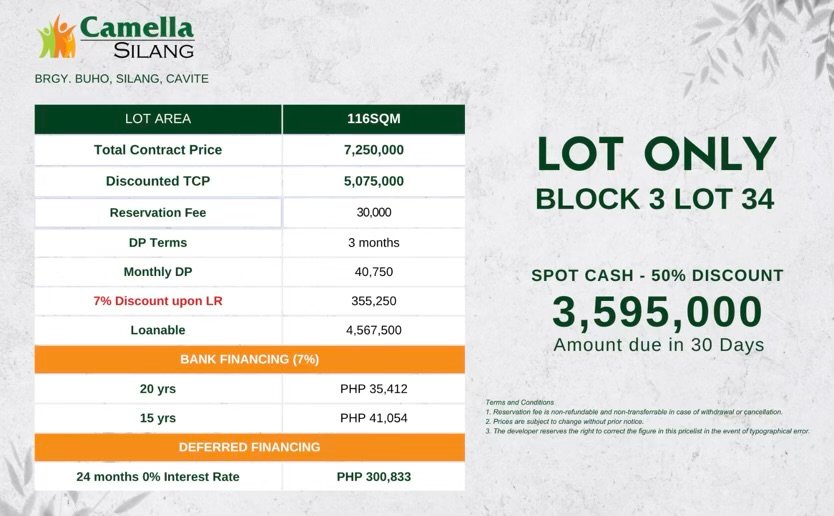Click the 116SQM header value
The width and height of the screenshot is (834, 516).
click(374, 119)
